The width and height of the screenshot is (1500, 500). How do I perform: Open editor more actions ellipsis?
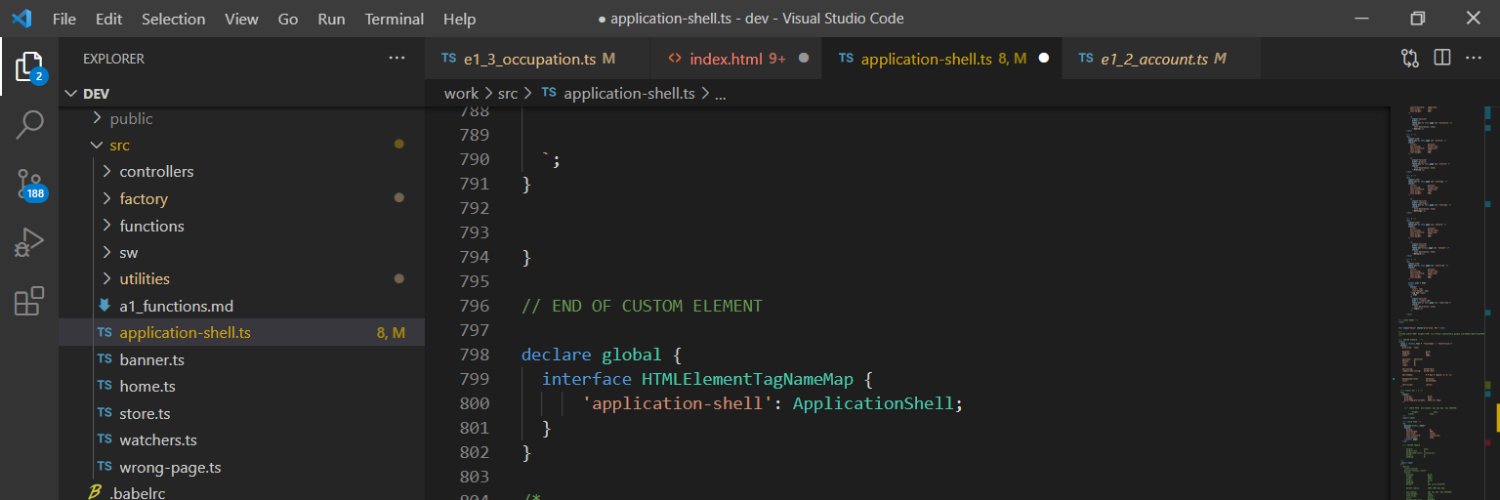pos(1473,59)
